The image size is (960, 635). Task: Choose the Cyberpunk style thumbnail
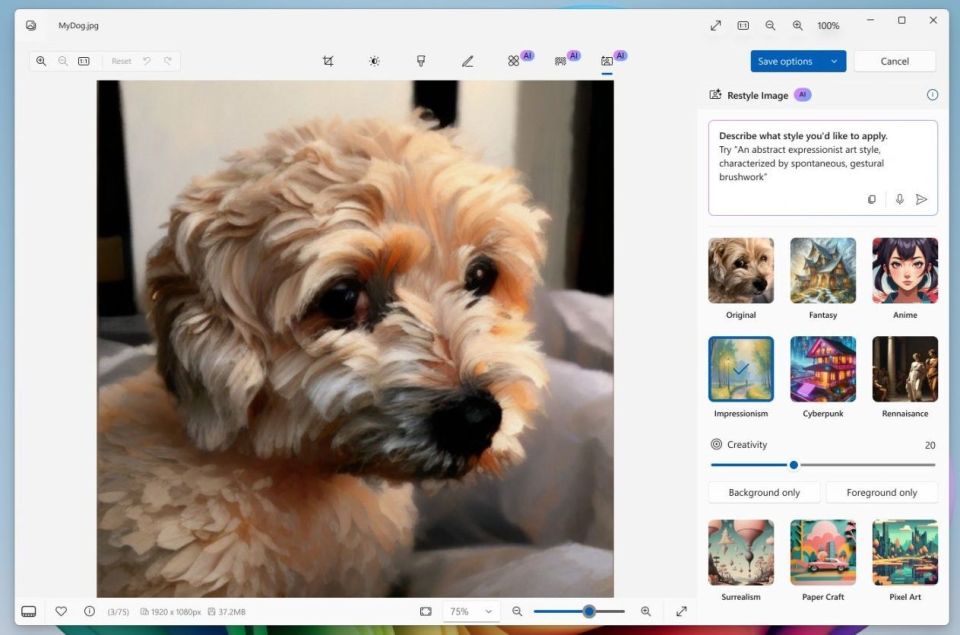pyautogui.click(x=823, y=369)
